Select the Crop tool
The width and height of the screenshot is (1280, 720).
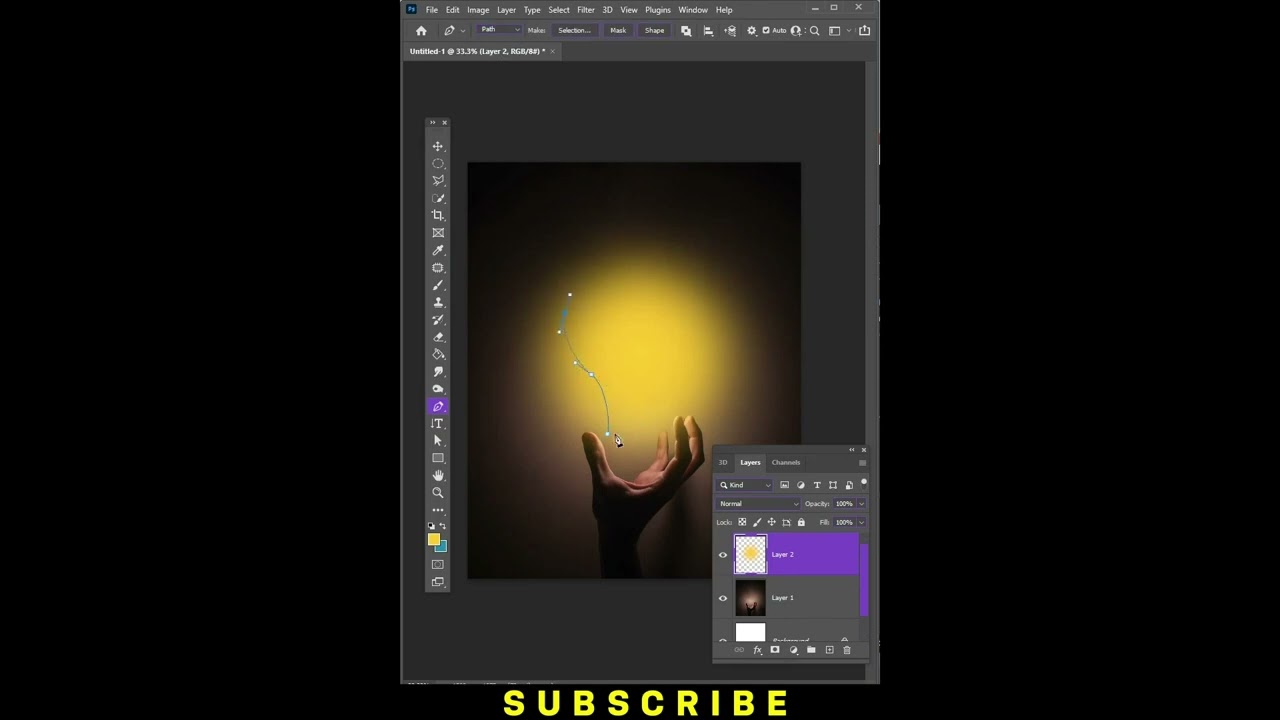tap(437, 215)
